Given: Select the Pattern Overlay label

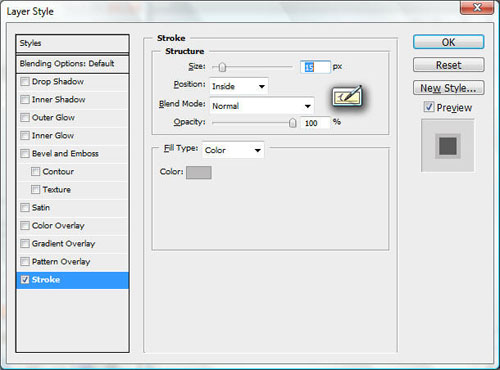Looking at the screenshot, I should pos(61,262).
